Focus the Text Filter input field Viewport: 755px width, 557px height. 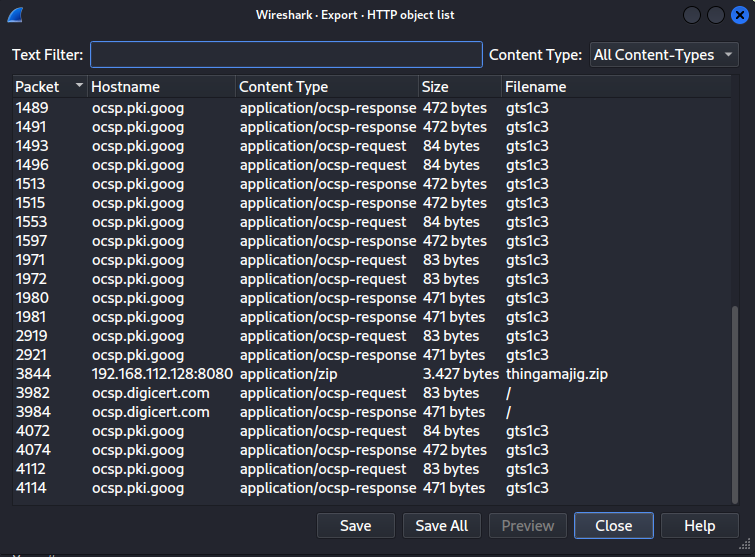(286, 54)
